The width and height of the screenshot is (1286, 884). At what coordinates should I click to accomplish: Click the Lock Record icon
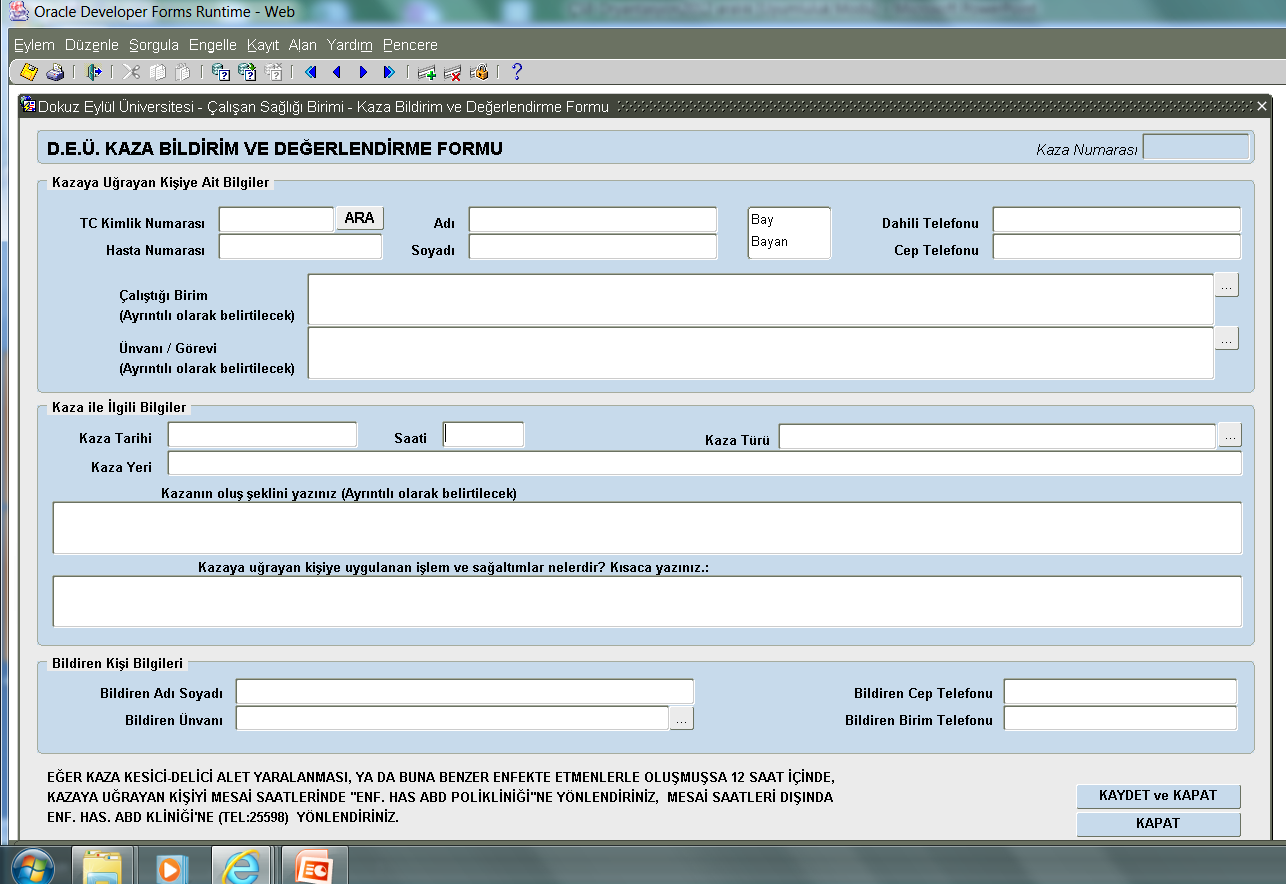point(479,72)
